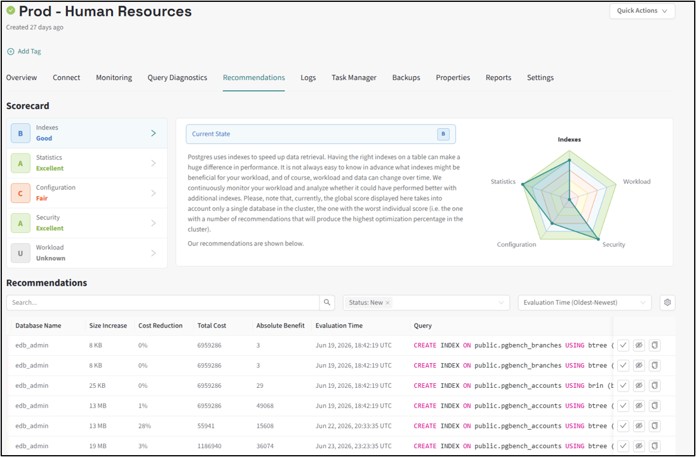Click the Add Tag plus icon
Image resolution: width=696 pixels, height=457 pixels.
tap(11, 51)
